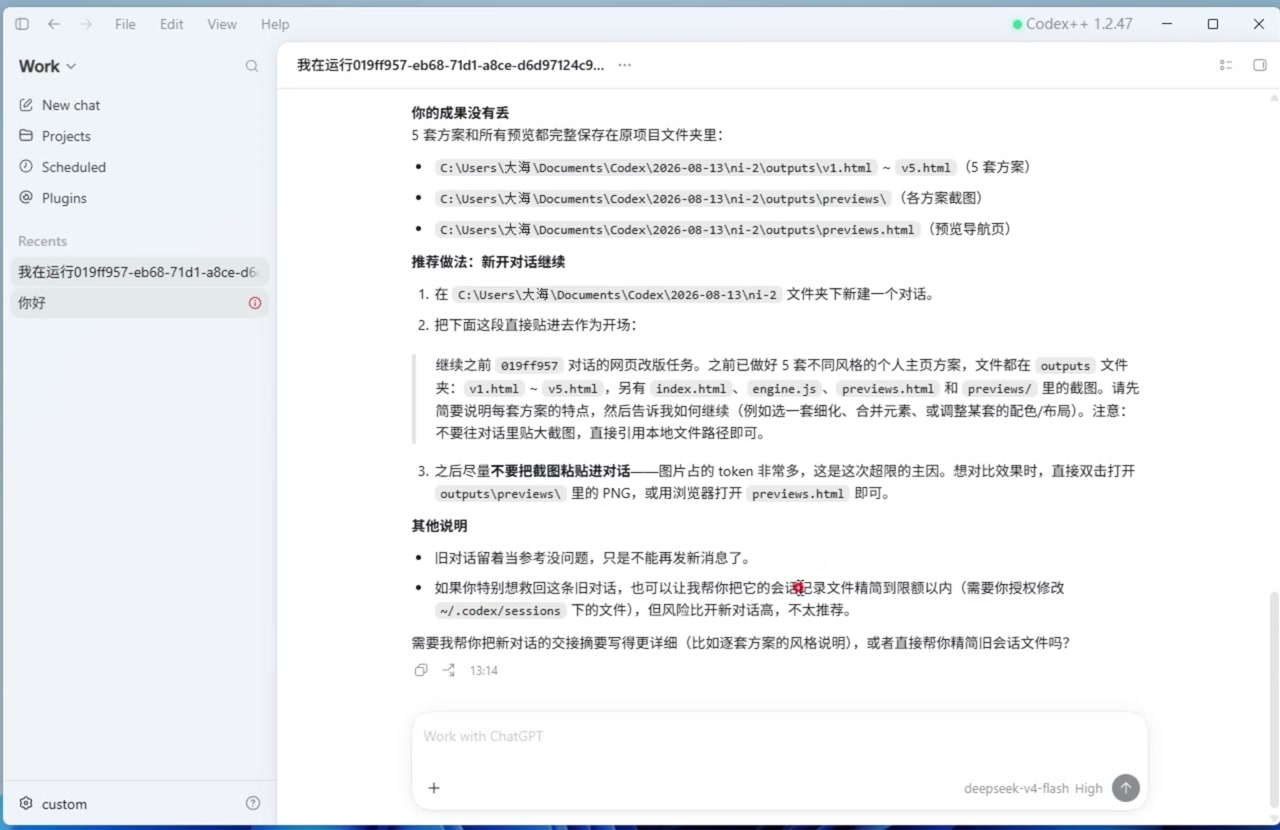Expand the Work workspace dropdown
Viewport: 1280px width, 830px height.
[47, 66]
